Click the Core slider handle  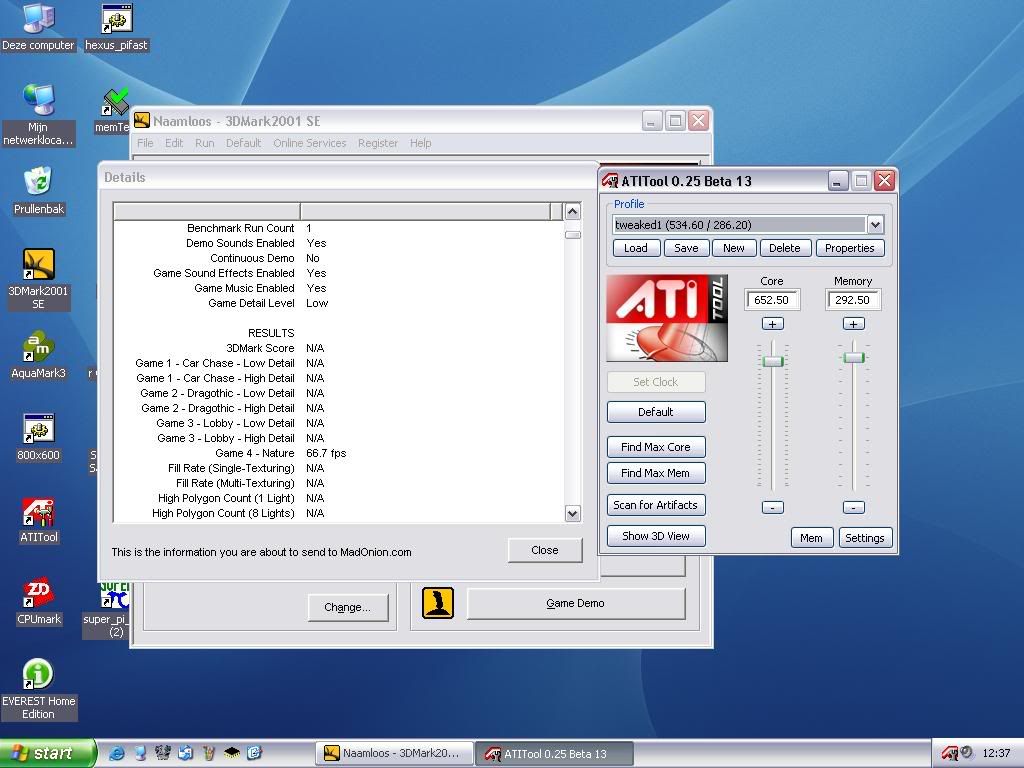773,361
